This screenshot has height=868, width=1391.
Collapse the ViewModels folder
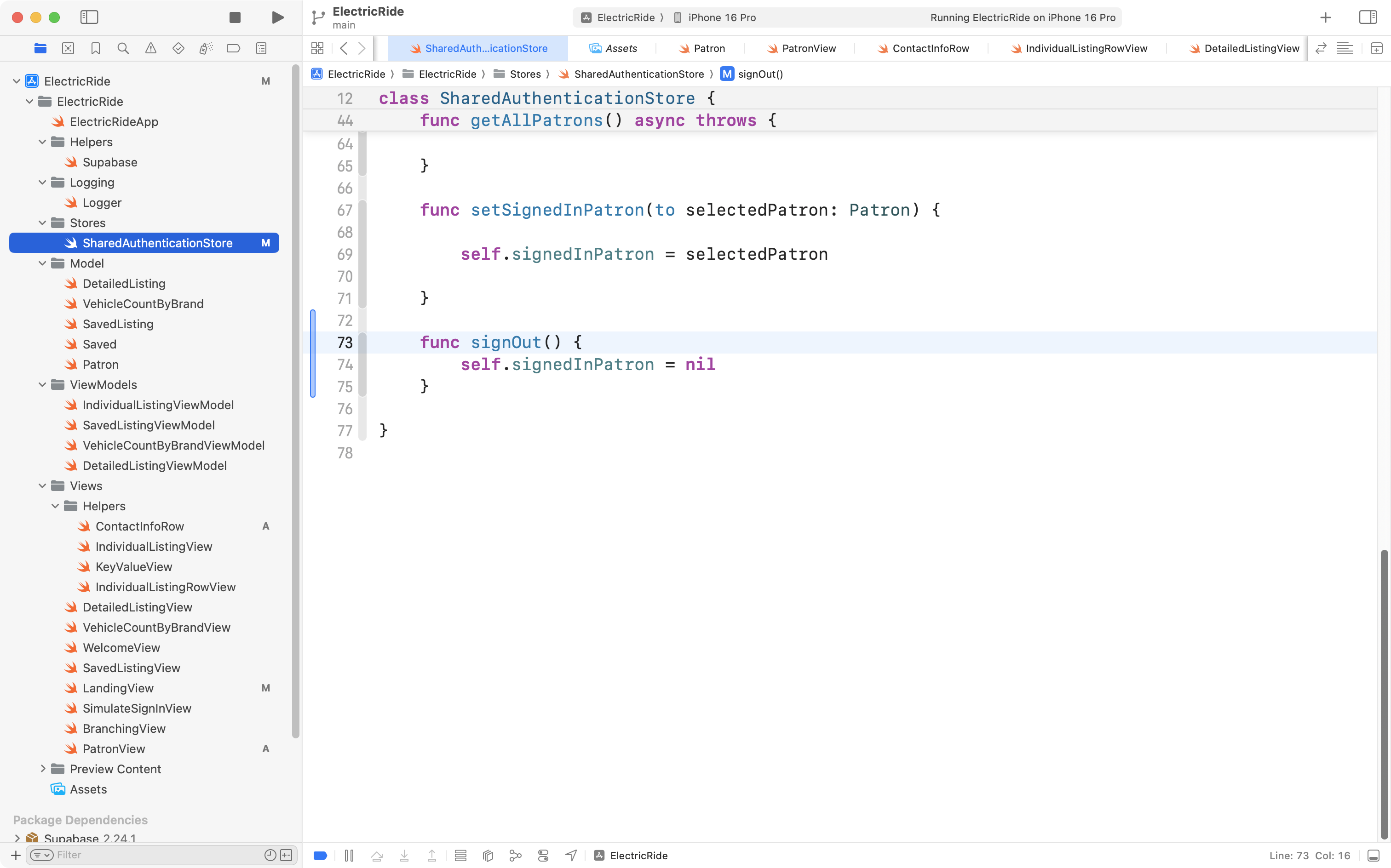tap(42, 385)
